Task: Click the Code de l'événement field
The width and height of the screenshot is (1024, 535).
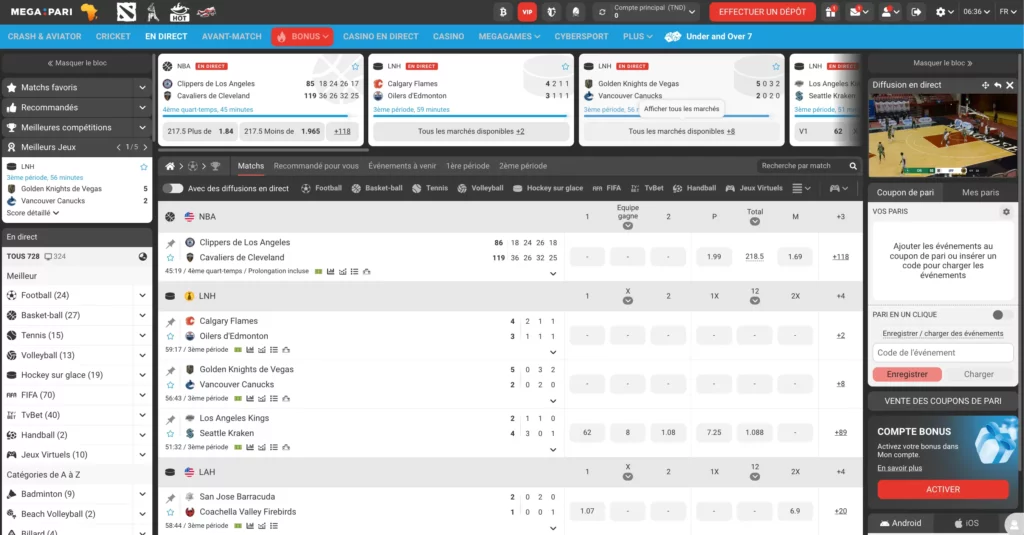Action: point(942,353)
